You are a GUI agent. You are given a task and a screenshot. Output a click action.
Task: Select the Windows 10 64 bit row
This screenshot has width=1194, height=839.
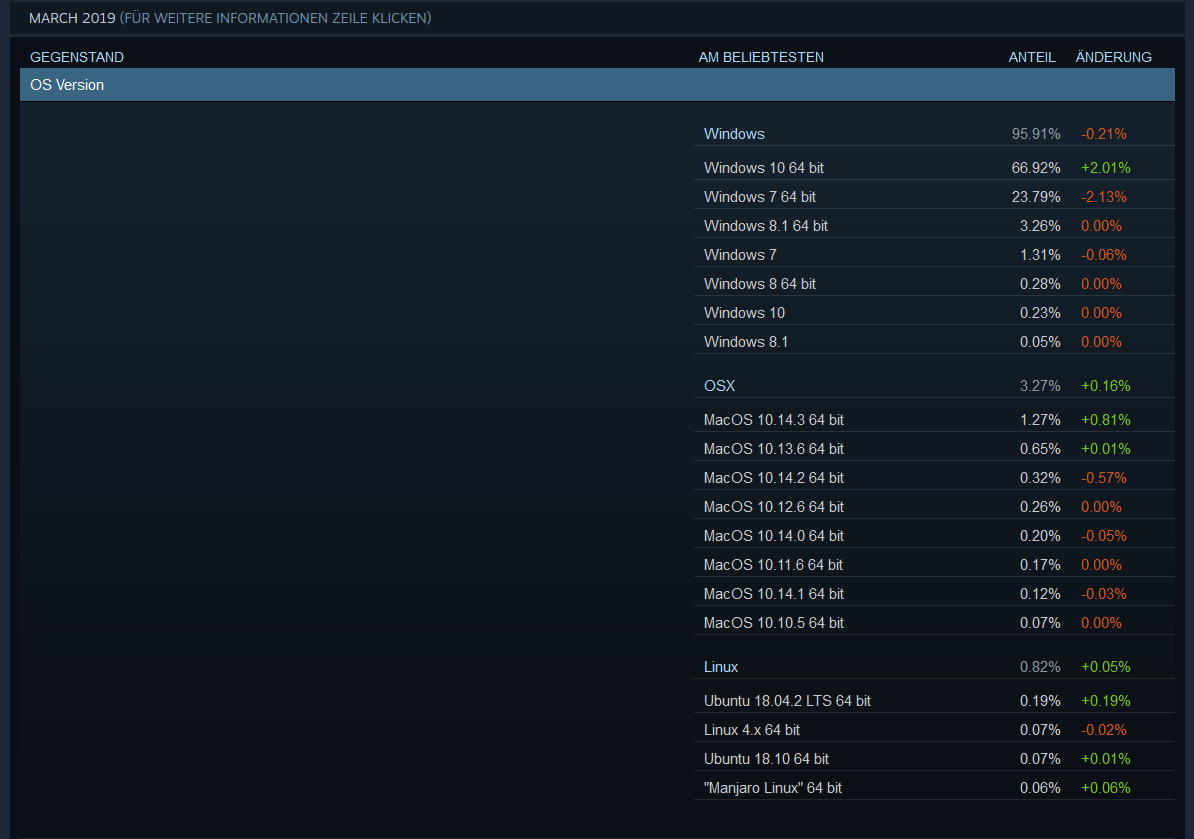[934, 167]
